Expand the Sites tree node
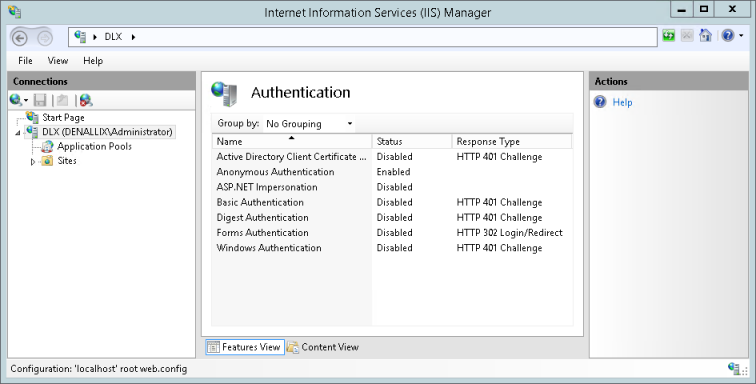This screenshot has width=756, height=384. [x=33, y=162]
